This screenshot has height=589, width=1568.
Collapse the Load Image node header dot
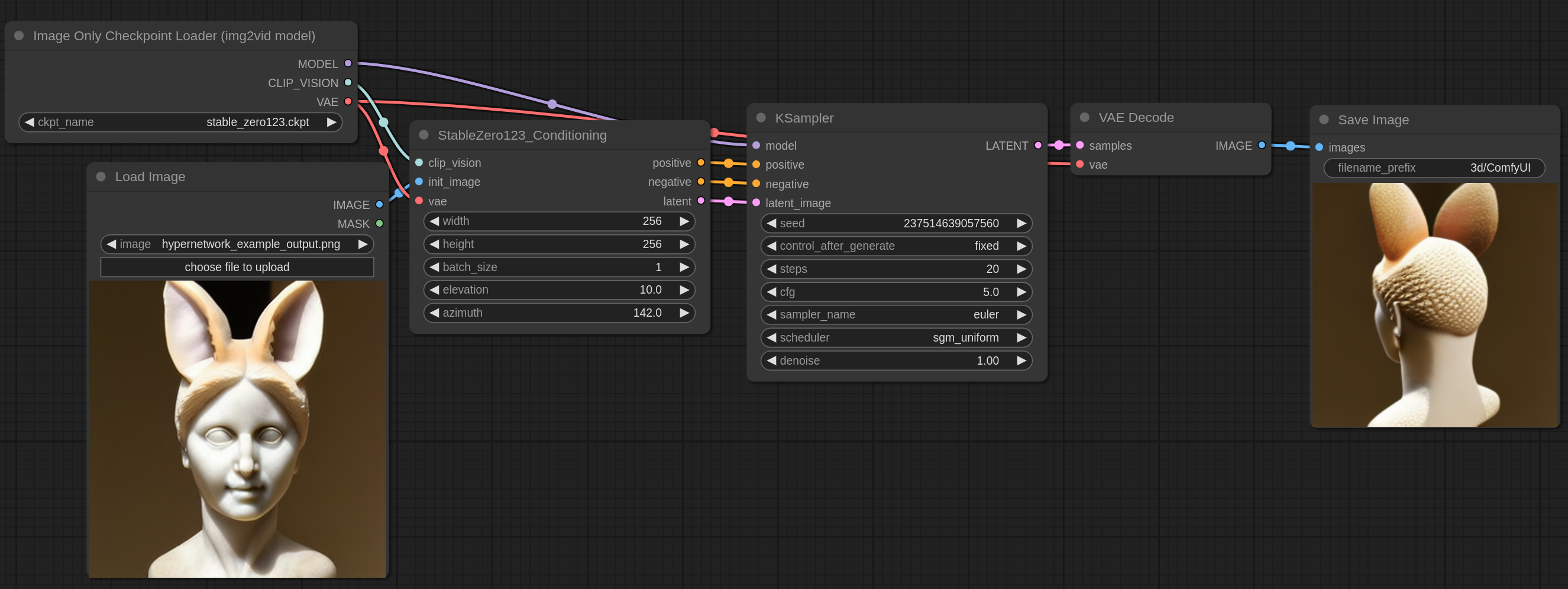101,176
